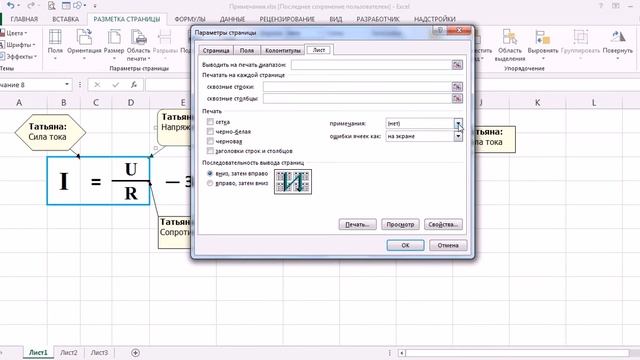Switch to sheet Лист2

[69, 353]
